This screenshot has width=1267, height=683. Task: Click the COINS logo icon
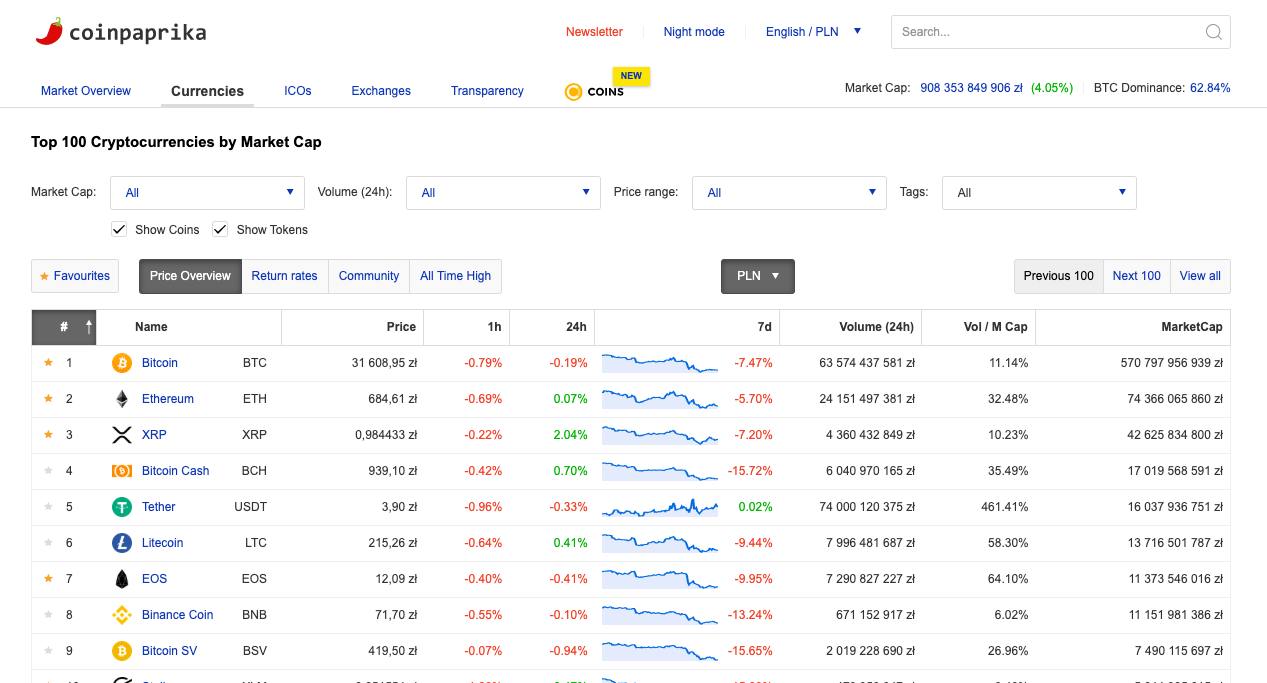tap(573, 92)
